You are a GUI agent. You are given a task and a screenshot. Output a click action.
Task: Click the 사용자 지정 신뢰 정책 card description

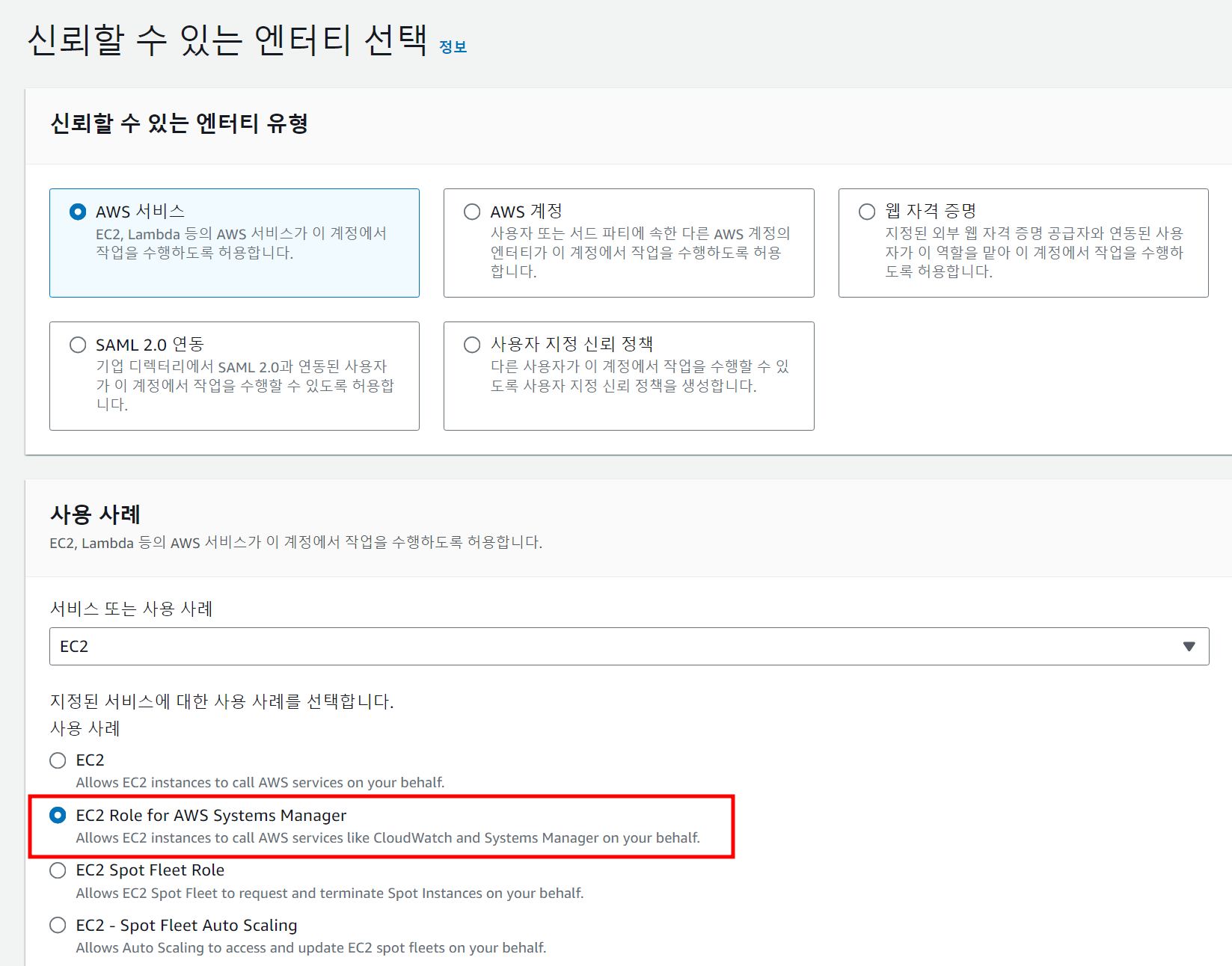point(640,376)
